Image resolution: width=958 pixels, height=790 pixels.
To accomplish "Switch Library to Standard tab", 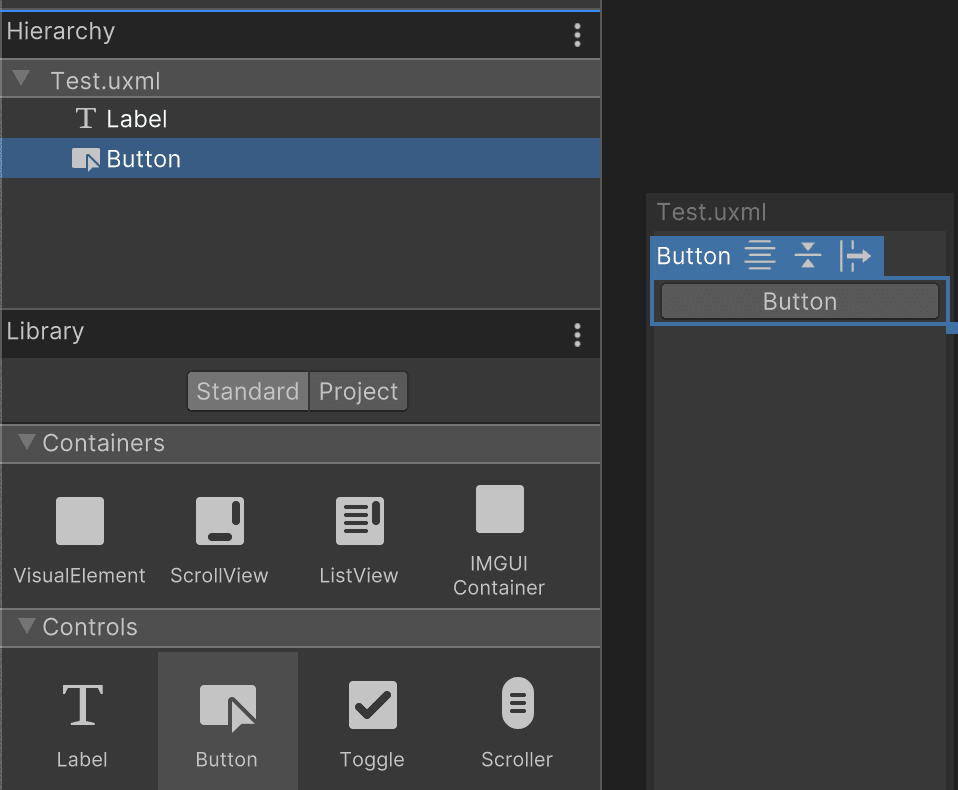I will (x=247, y=391).
